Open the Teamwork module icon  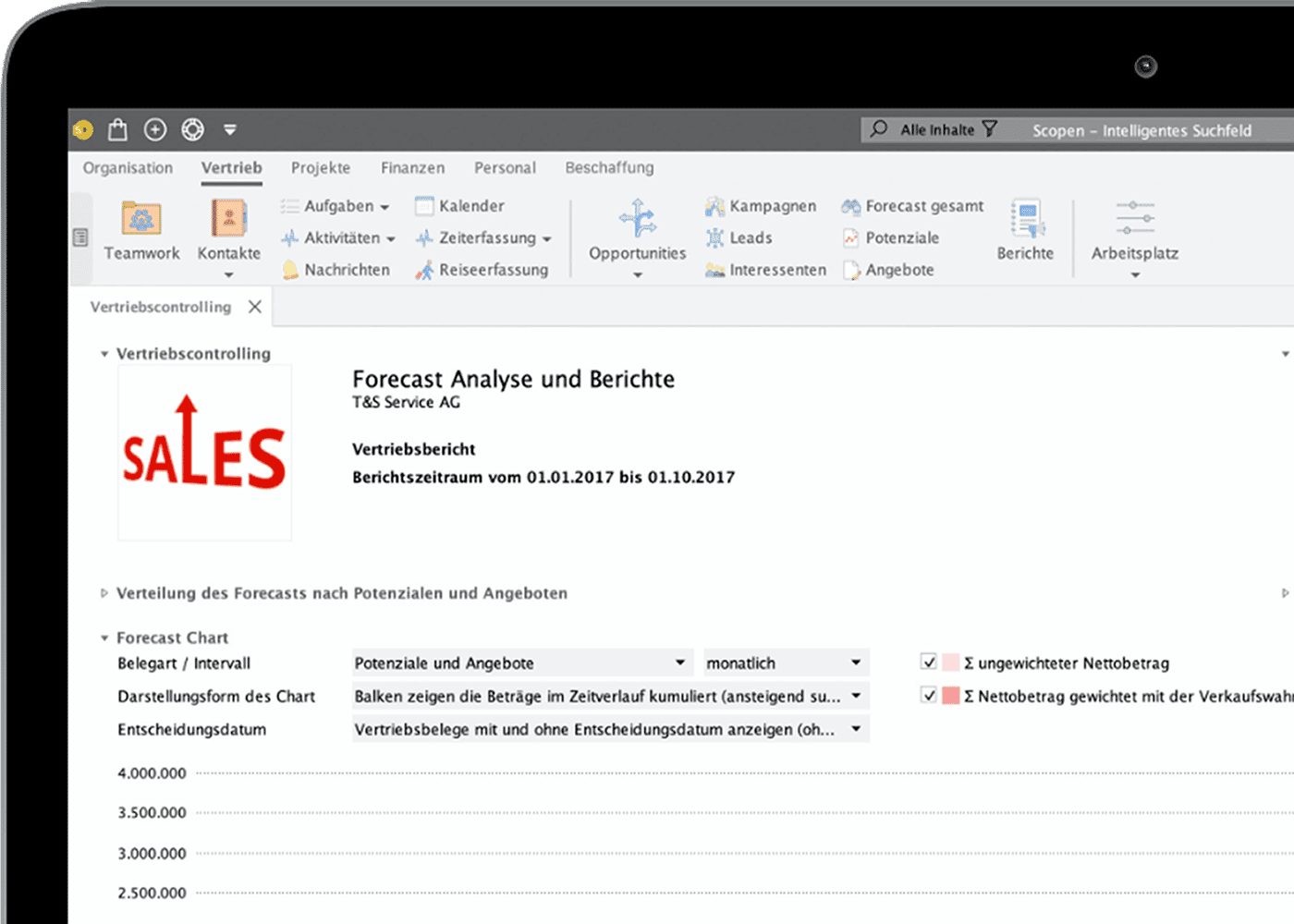coord(141,218)
